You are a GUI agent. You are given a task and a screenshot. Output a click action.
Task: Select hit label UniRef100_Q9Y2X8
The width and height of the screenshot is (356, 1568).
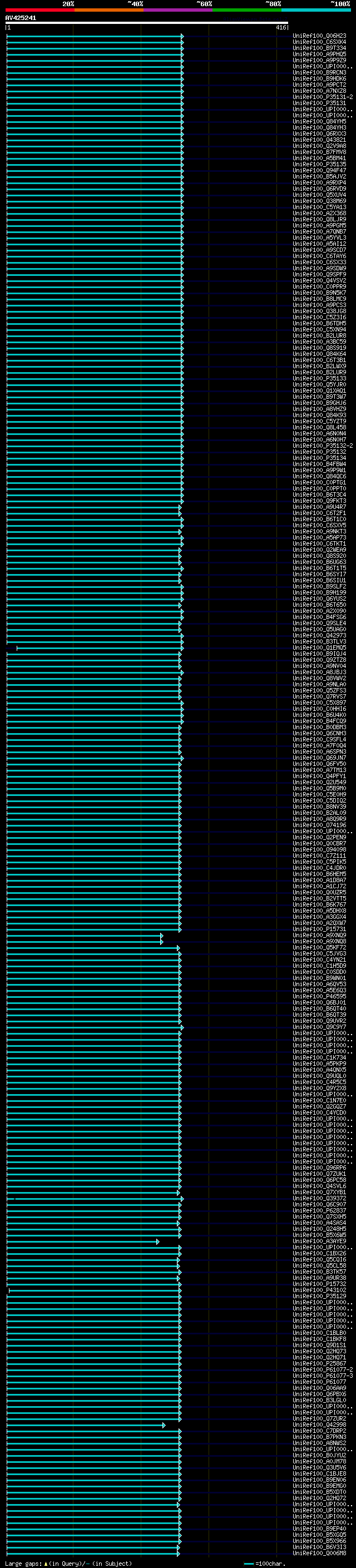319,1089
